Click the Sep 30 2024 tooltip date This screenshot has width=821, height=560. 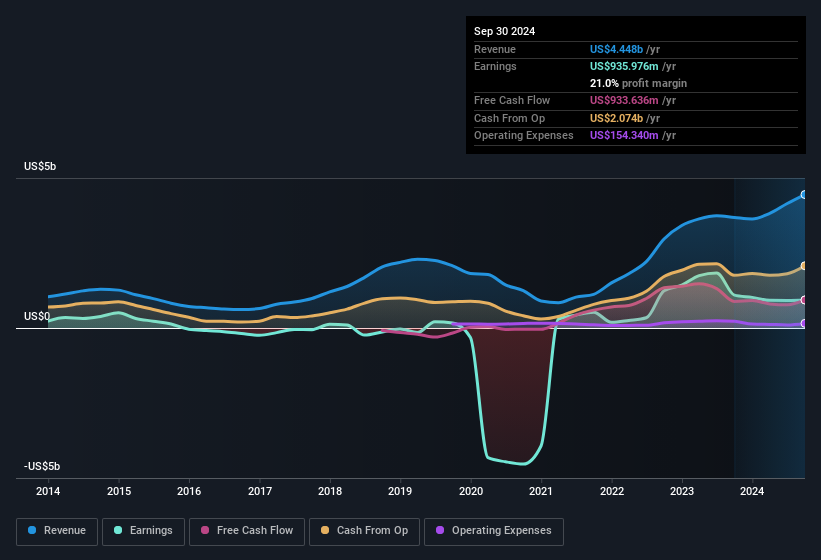point(505,31)
